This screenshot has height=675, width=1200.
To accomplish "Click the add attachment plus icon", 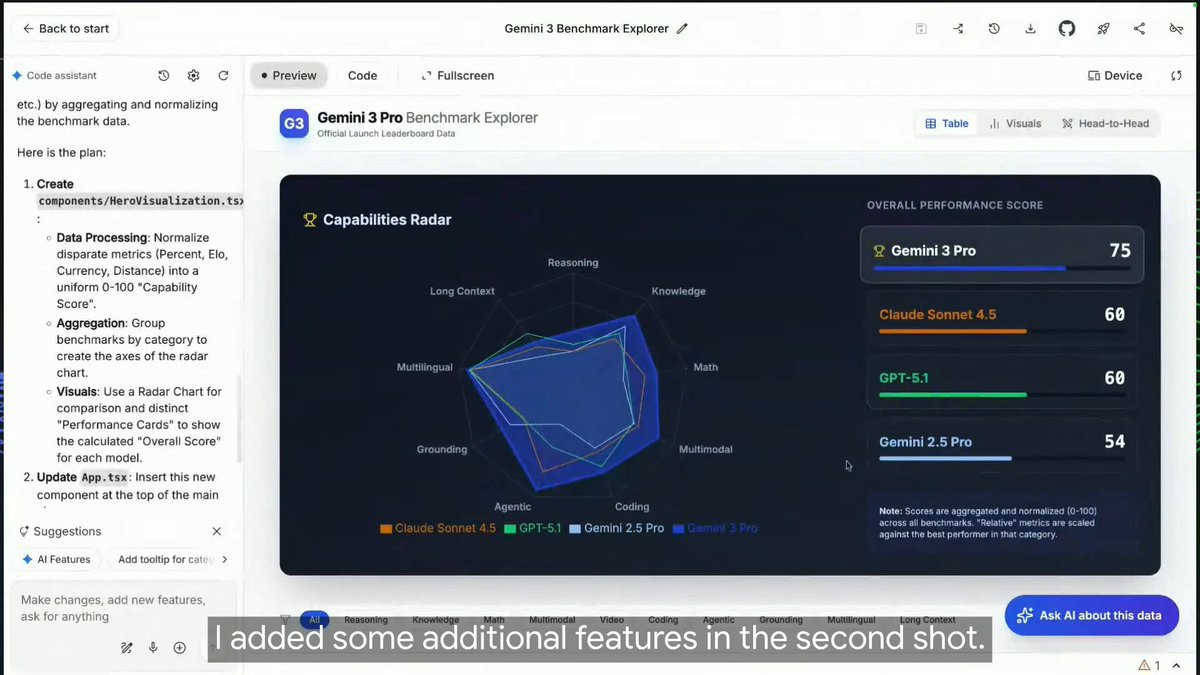I will pos(180,648).
